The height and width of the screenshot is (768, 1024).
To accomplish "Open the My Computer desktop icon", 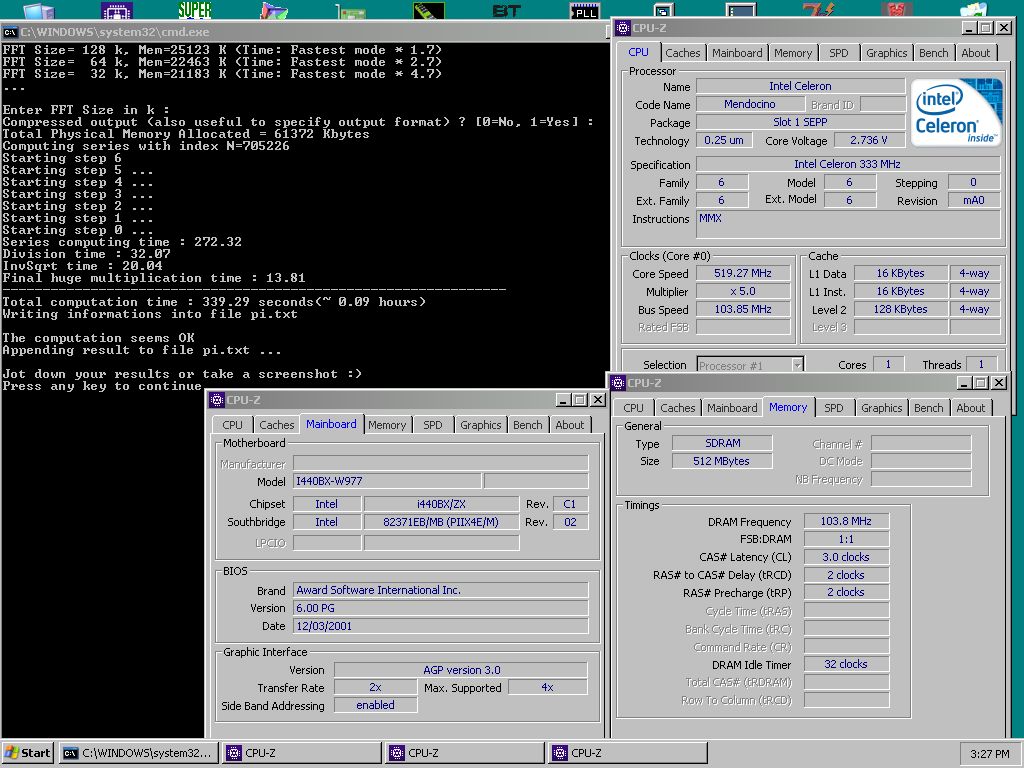I will (x=39, y=10).
